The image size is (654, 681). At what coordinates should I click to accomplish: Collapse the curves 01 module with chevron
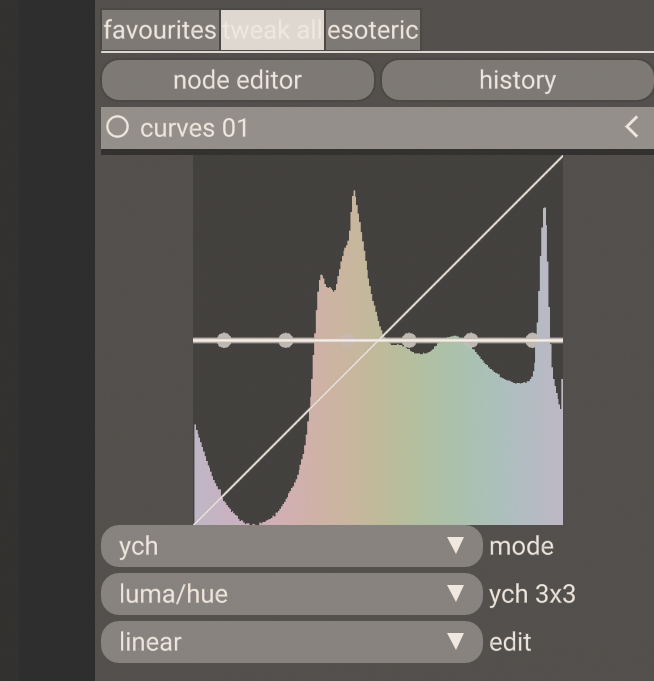(631, 127)
